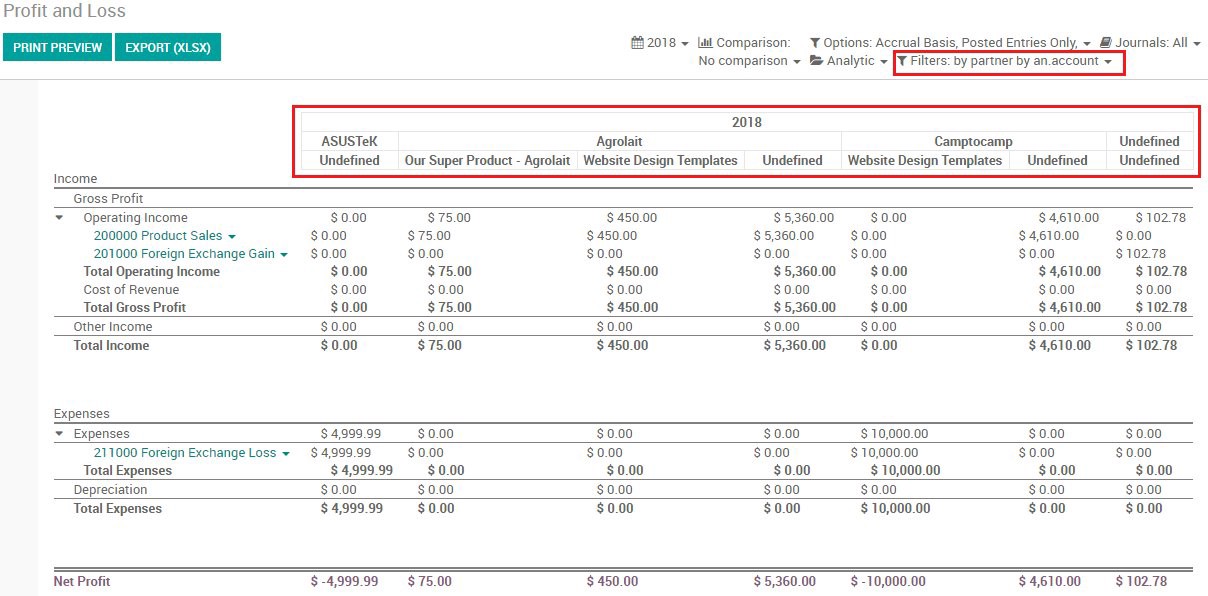Screen dimensions: 1208x596
Task: Select the Net Profit row label
Action: click(82, 581)
